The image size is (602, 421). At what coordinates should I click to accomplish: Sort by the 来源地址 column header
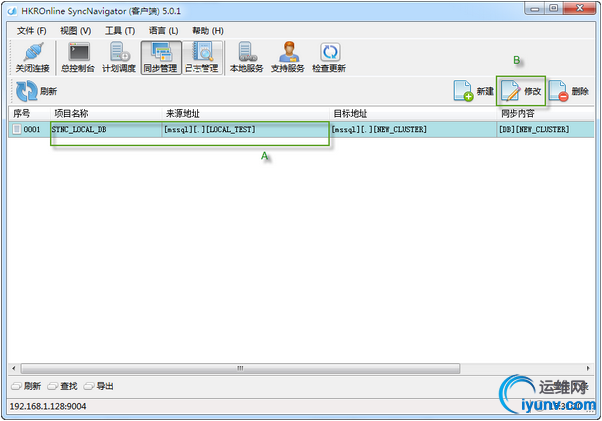[245, 114]
